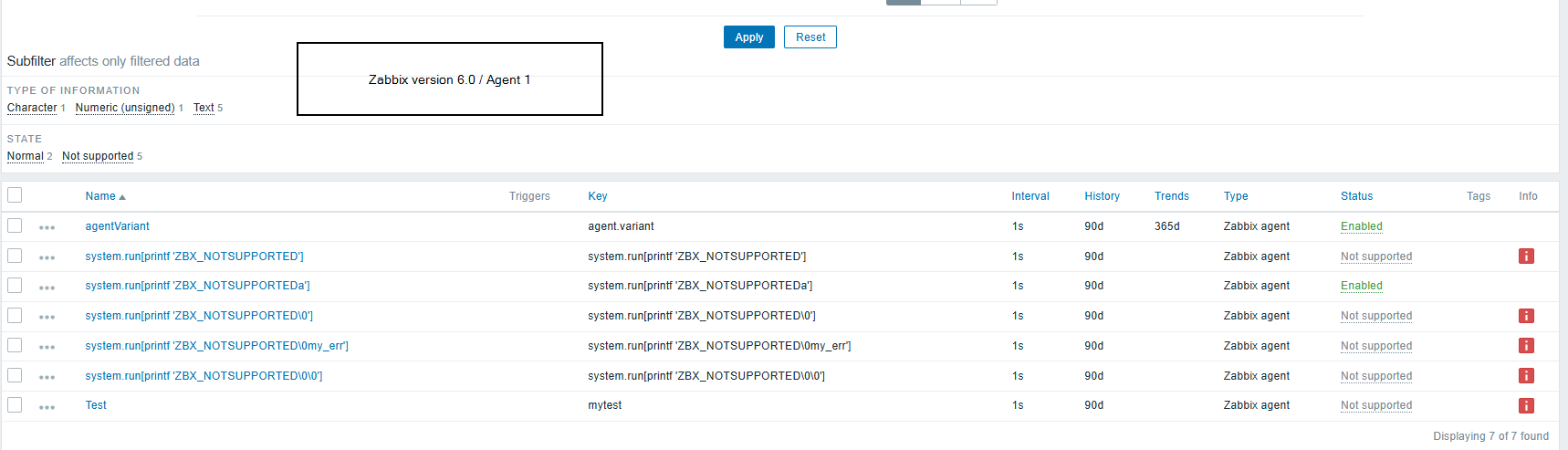1568x450 pixels.
Task: Filter by Not supported state
Action: [x=98, y=156]
